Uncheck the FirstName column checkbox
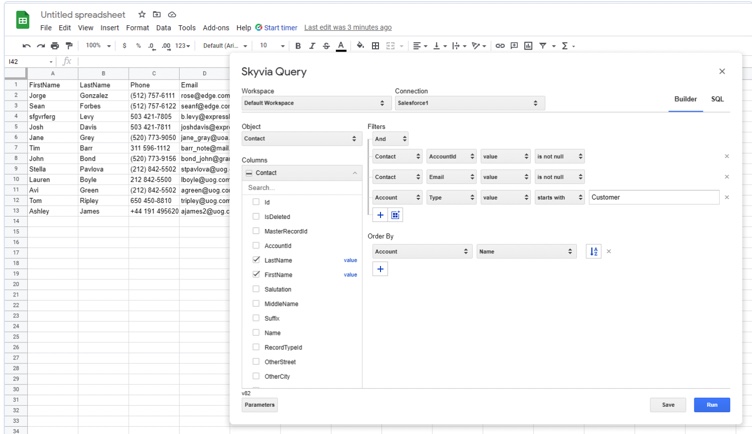 pos(256,274)
